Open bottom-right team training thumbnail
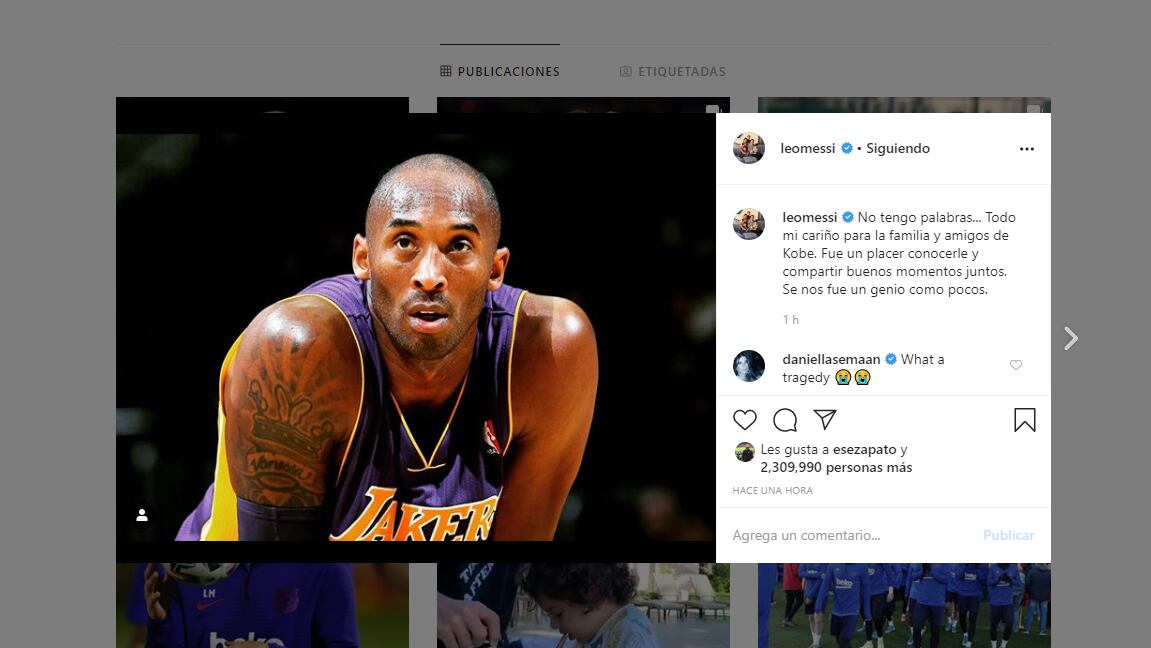This screenshot has height=648, width=1151. pos(904,606)
